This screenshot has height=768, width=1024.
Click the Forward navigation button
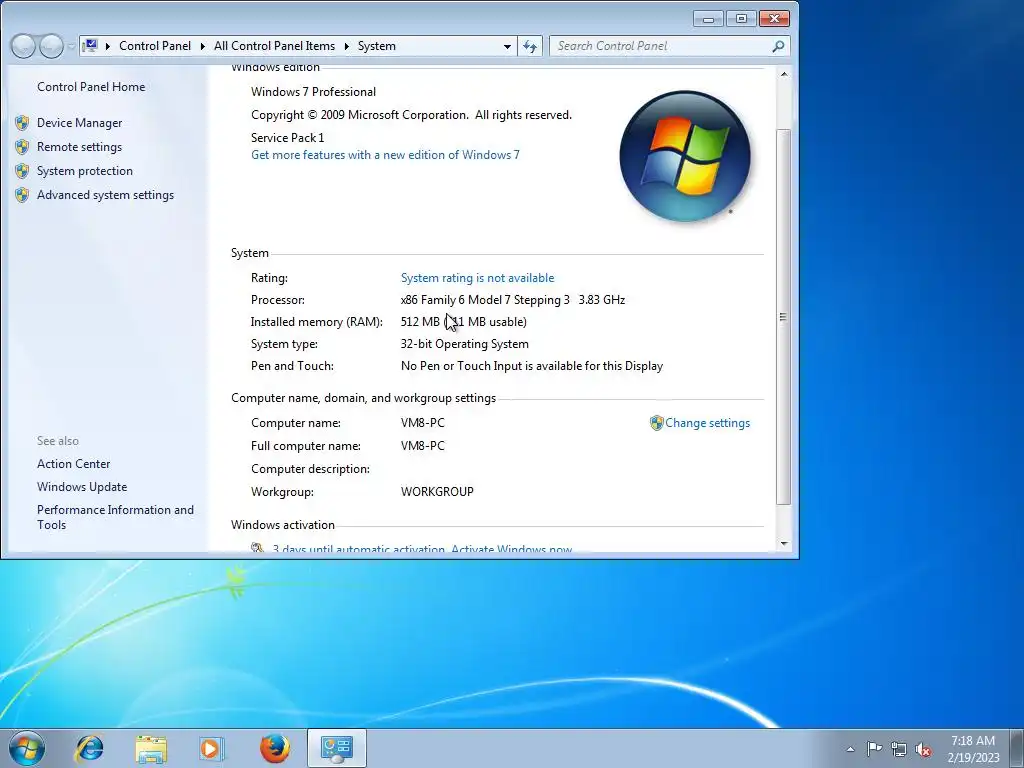click(51, 46)
